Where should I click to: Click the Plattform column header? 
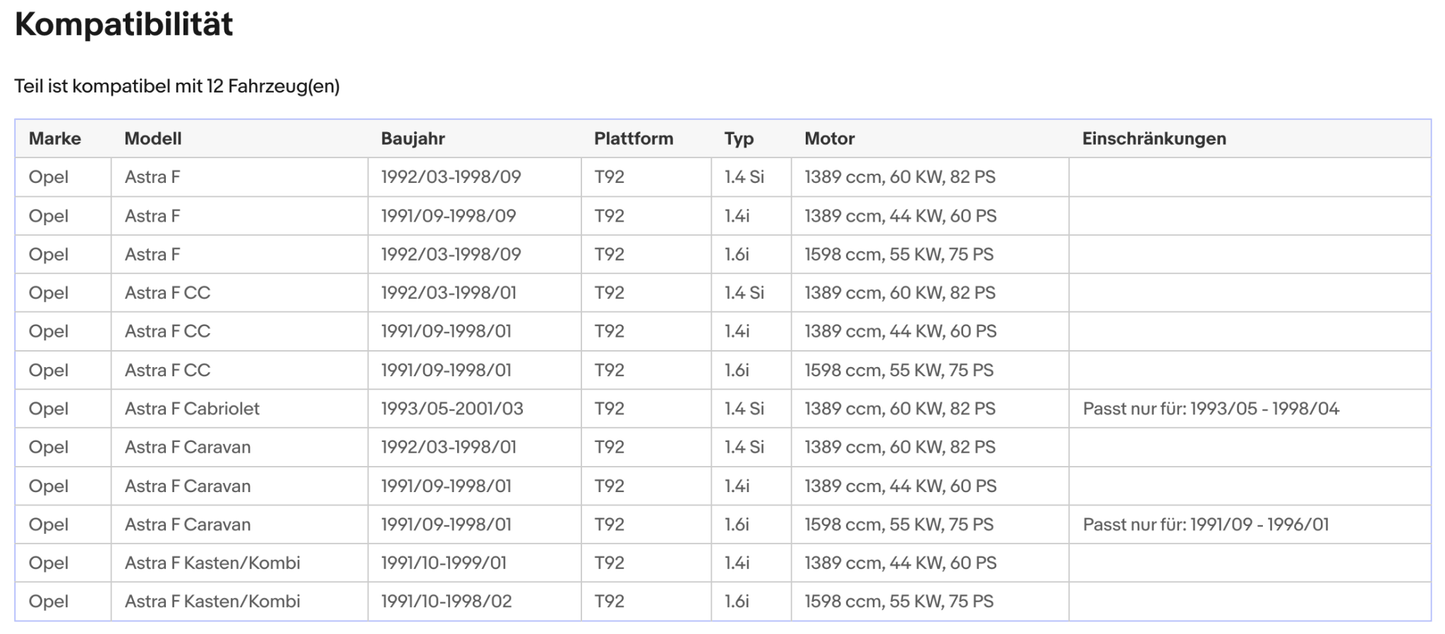pyautogui.click(x=633, y=139)
